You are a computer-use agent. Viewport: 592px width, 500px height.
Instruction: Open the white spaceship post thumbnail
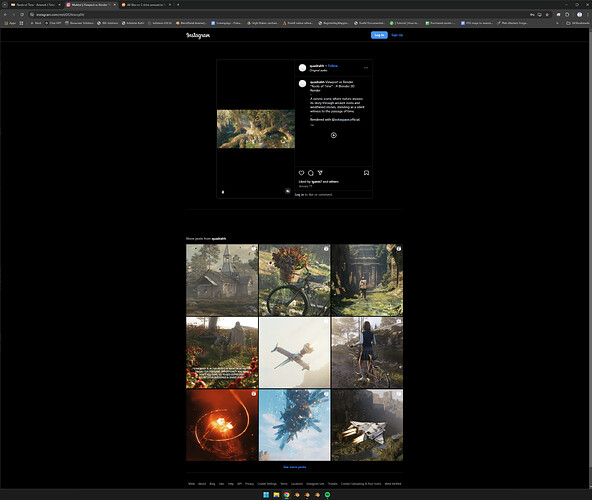click(367, 425)
